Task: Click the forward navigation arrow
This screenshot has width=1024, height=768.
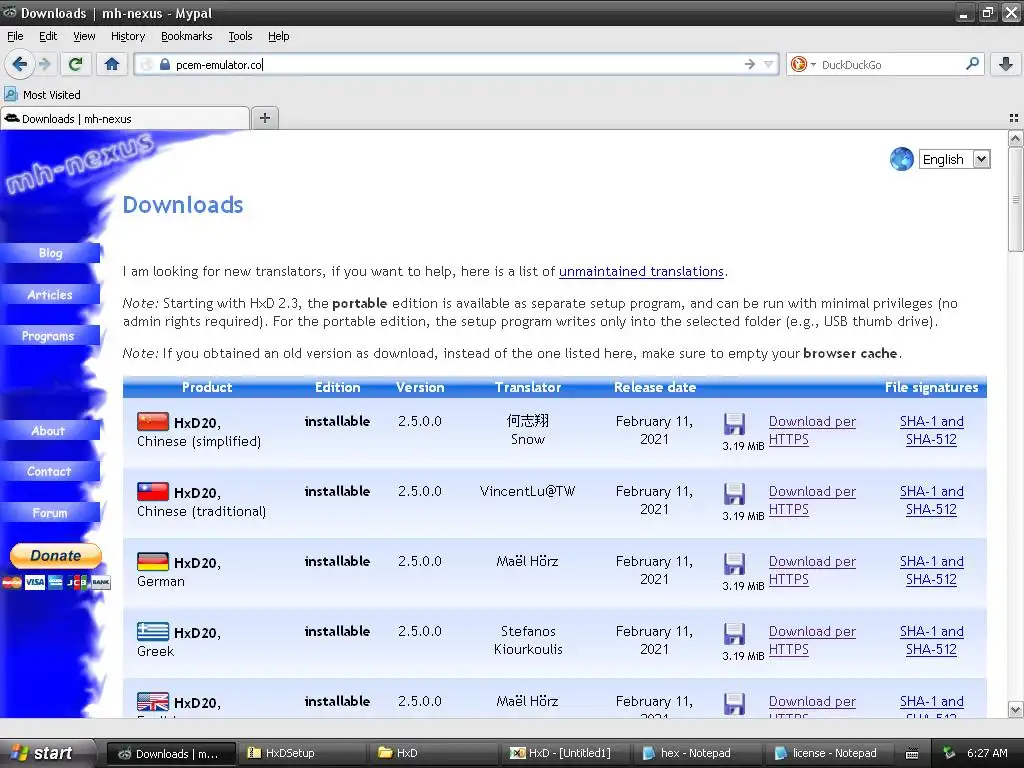Action: [x=44, y=64]
